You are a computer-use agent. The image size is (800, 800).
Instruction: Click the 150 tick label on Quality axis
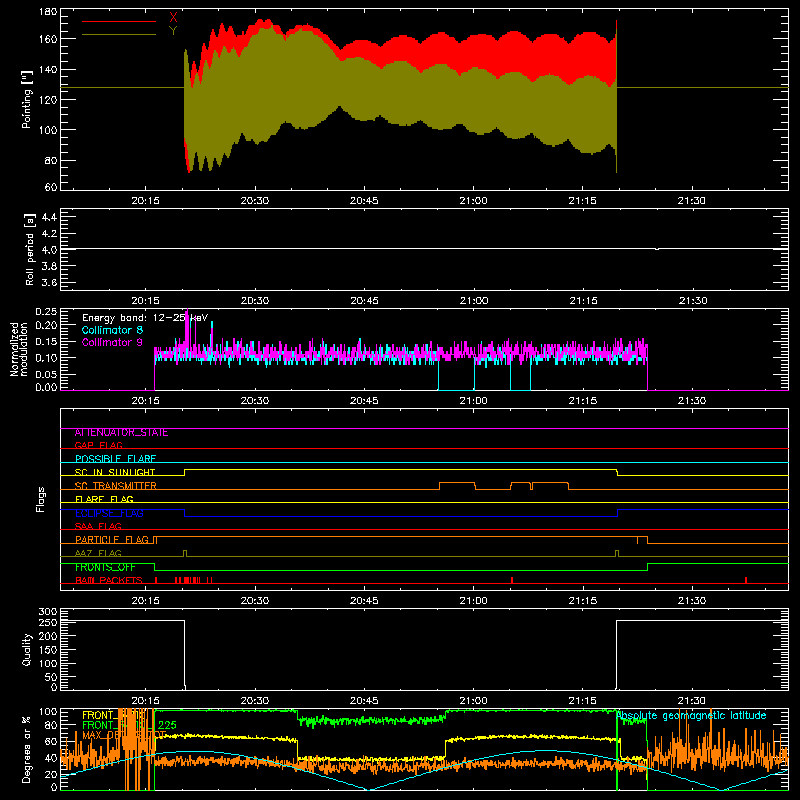click(x=48, y=650)
